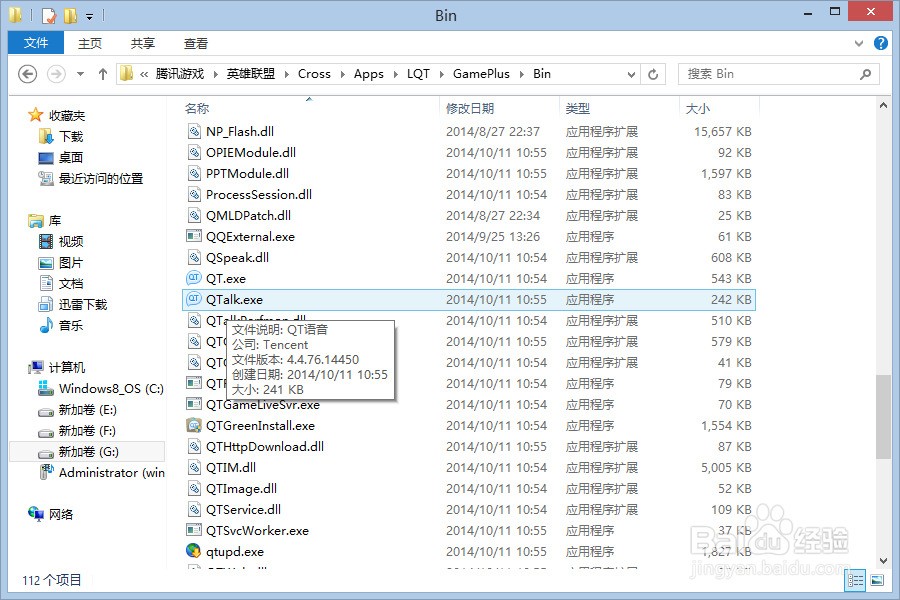This screenshot has height=600, width=900.
Task: Select 网络 in navigation pane
Action: pos(61,514)
